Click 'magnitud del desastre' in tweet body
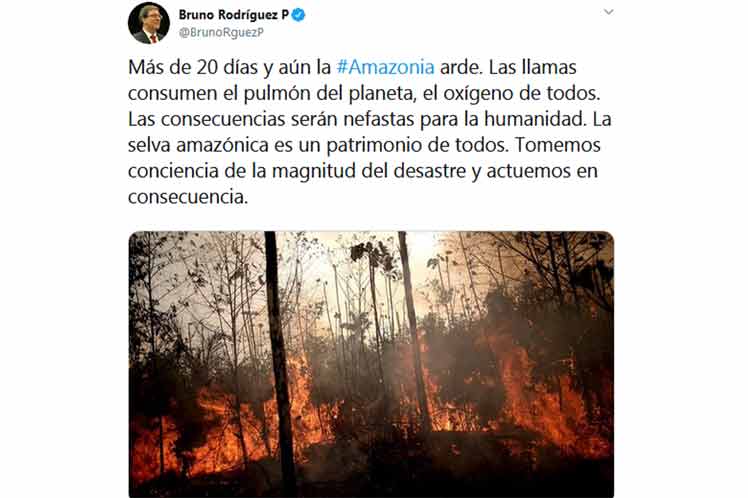Image resolution: width=748 pixels, height=498 pixels. [369, 170]
